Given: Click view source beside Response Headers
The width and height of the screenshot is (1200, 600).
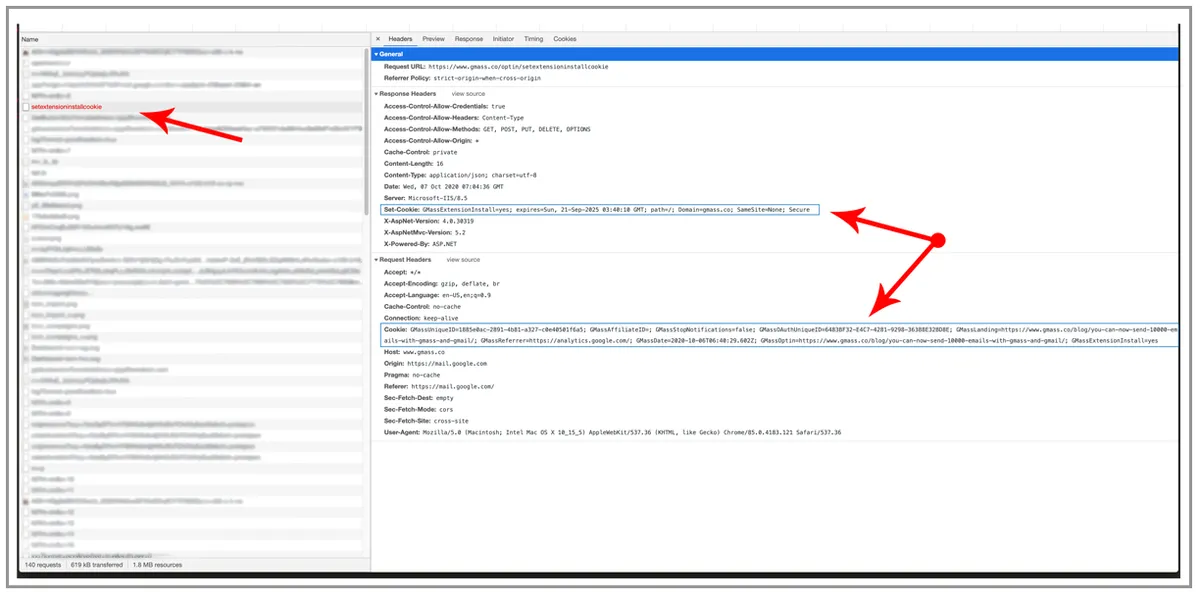Looking at the screenshot, I should click(468, 93).
